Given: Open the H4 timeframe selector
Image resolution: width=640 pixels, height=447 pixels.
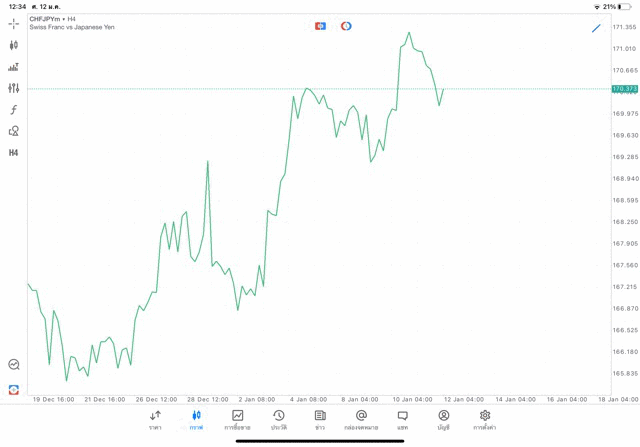Looking at the screenshot, I should (14, 153).
